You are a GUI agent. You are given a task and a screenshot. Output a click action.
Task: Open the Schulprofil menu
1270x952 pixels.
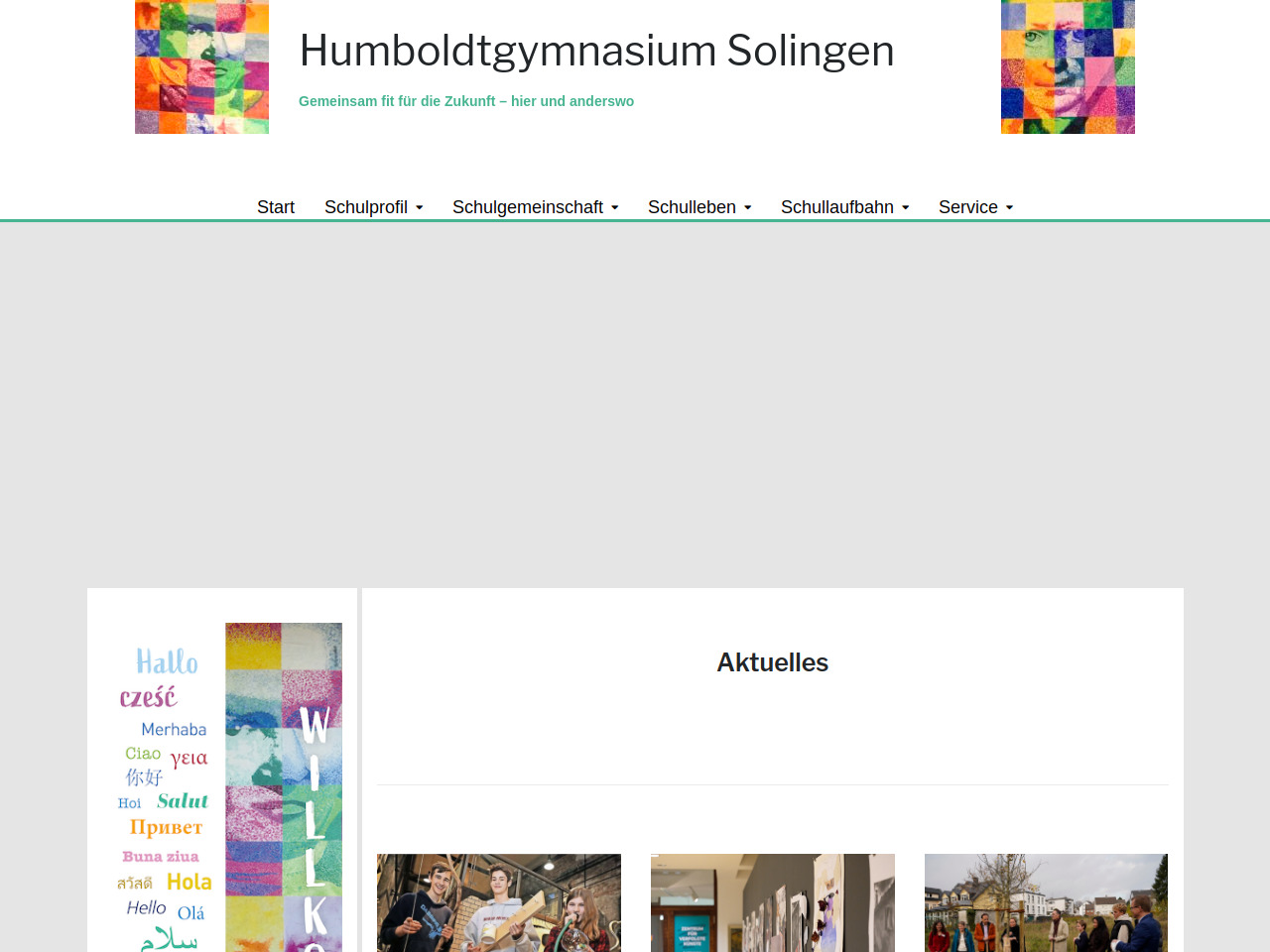(365, 207)
